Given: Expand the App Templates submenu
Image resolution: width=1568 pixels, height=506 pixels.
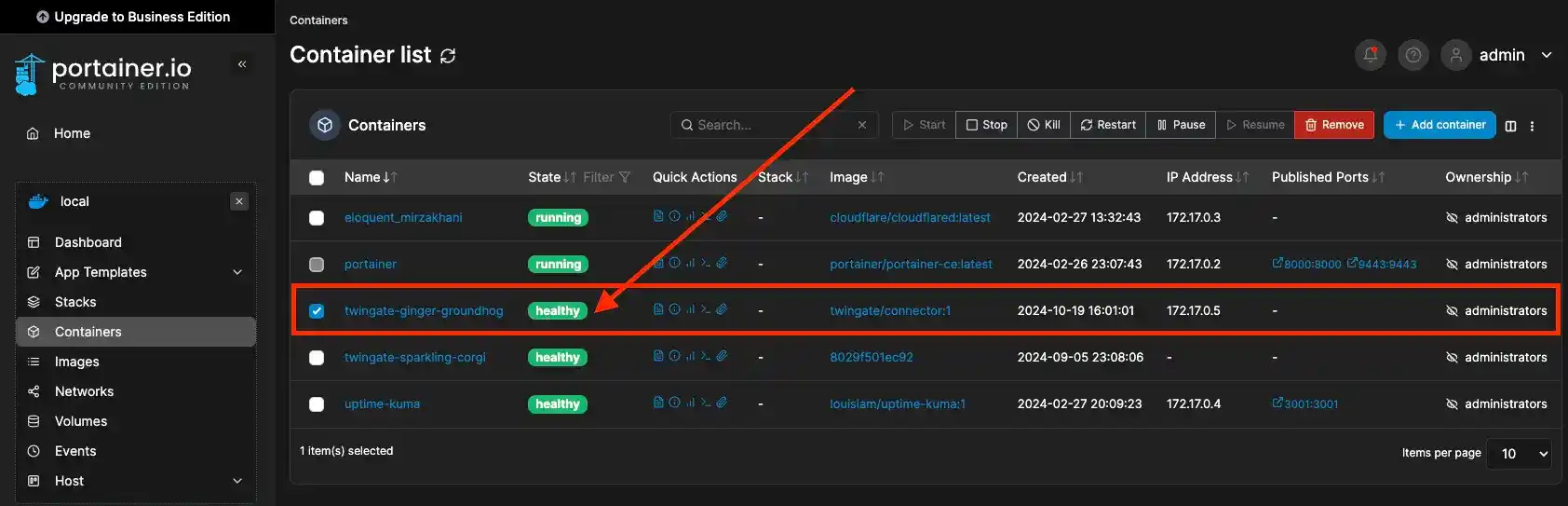Looking at the screenshot, I should coord(237,272).
